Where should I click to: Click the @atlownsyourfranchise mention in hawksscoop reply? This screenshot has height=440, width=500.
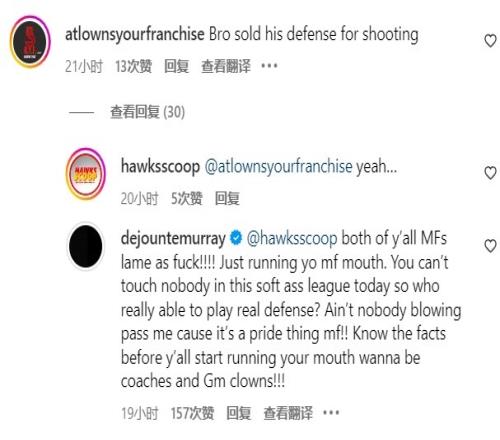(278, 166)
